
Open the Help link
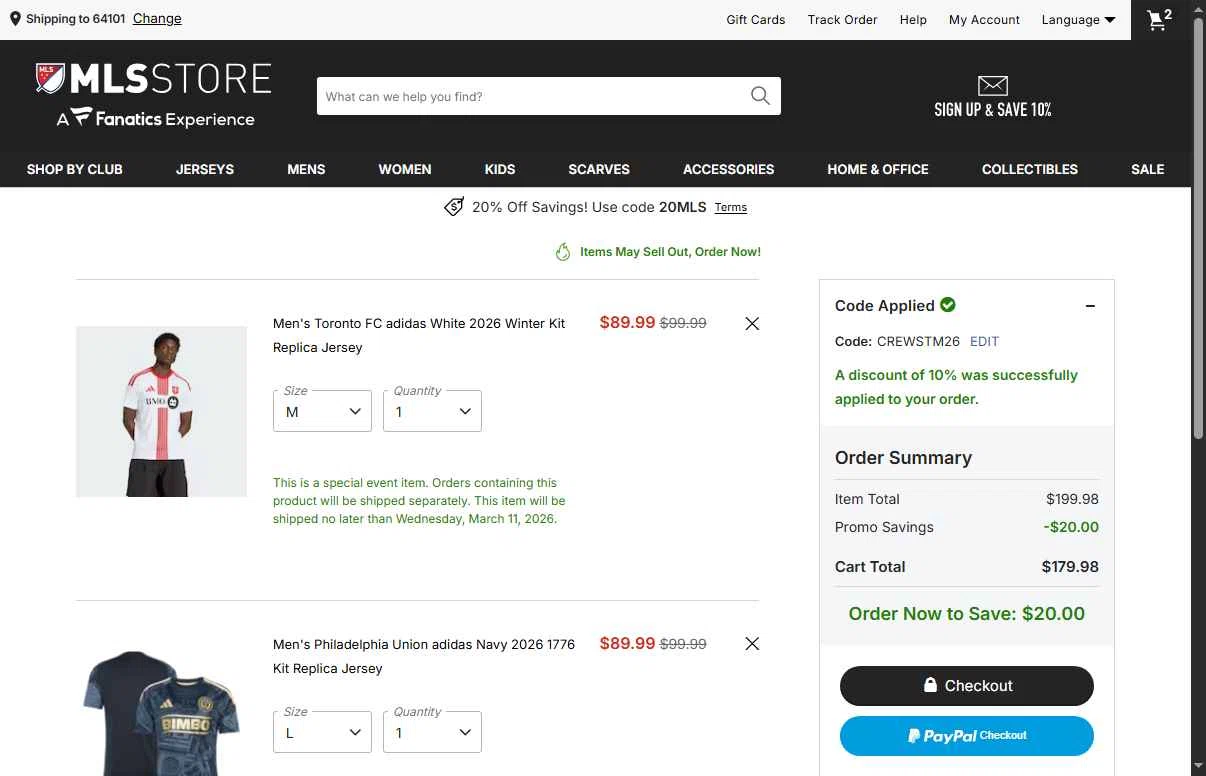[x=913, y=19]
